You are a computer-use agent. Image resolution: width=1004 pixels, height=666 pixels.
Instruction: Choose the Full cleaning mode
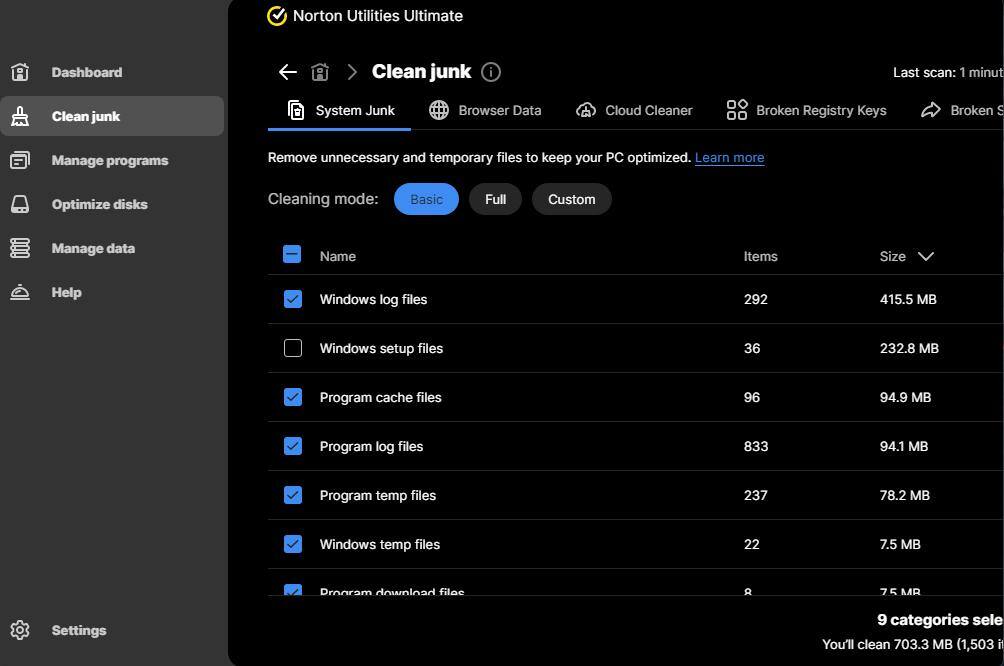point(495,199)
